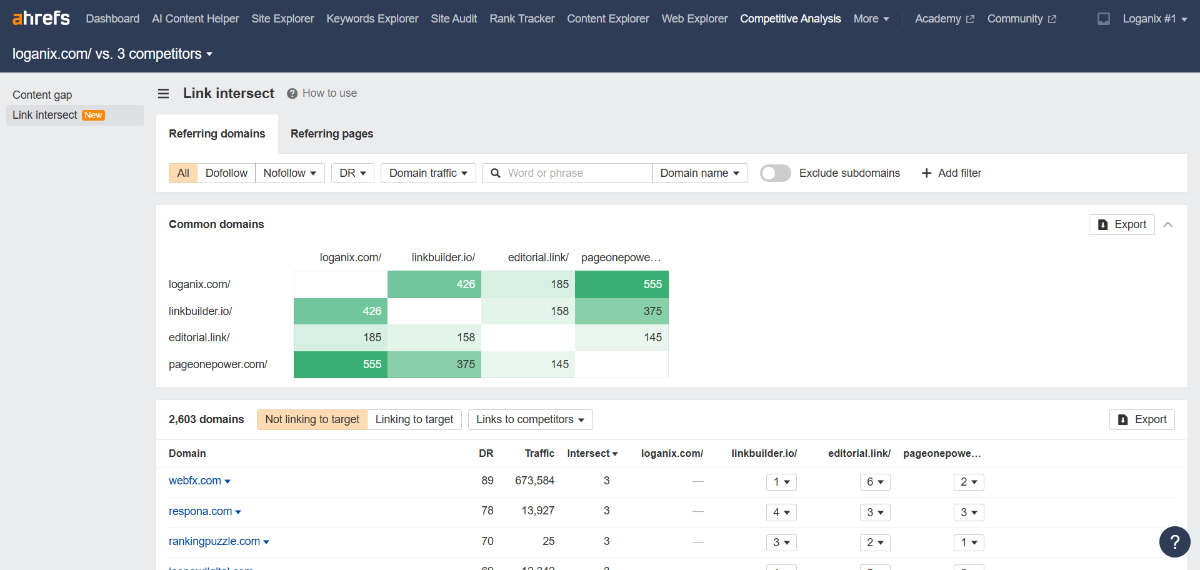Open the More menu dropdown
Screen dimensions: 1200x570
pyautogui.click(x=871, y=19)
